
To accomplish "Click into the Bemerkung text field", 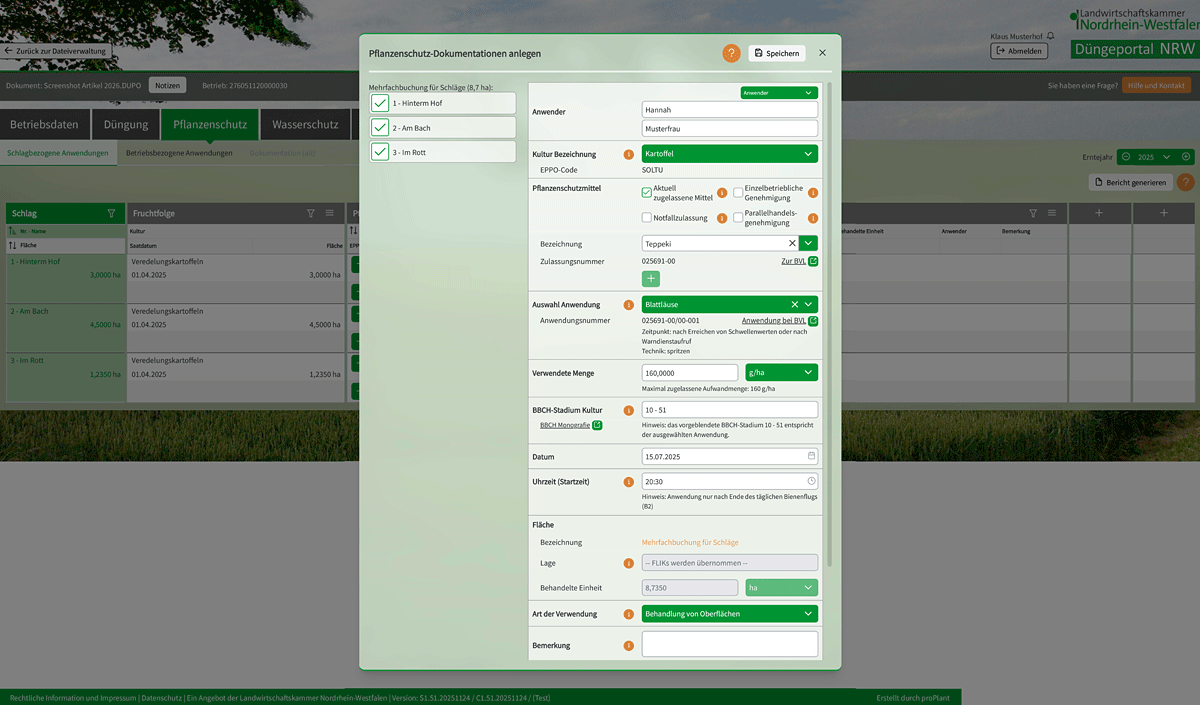I will [x=729, y=645].
